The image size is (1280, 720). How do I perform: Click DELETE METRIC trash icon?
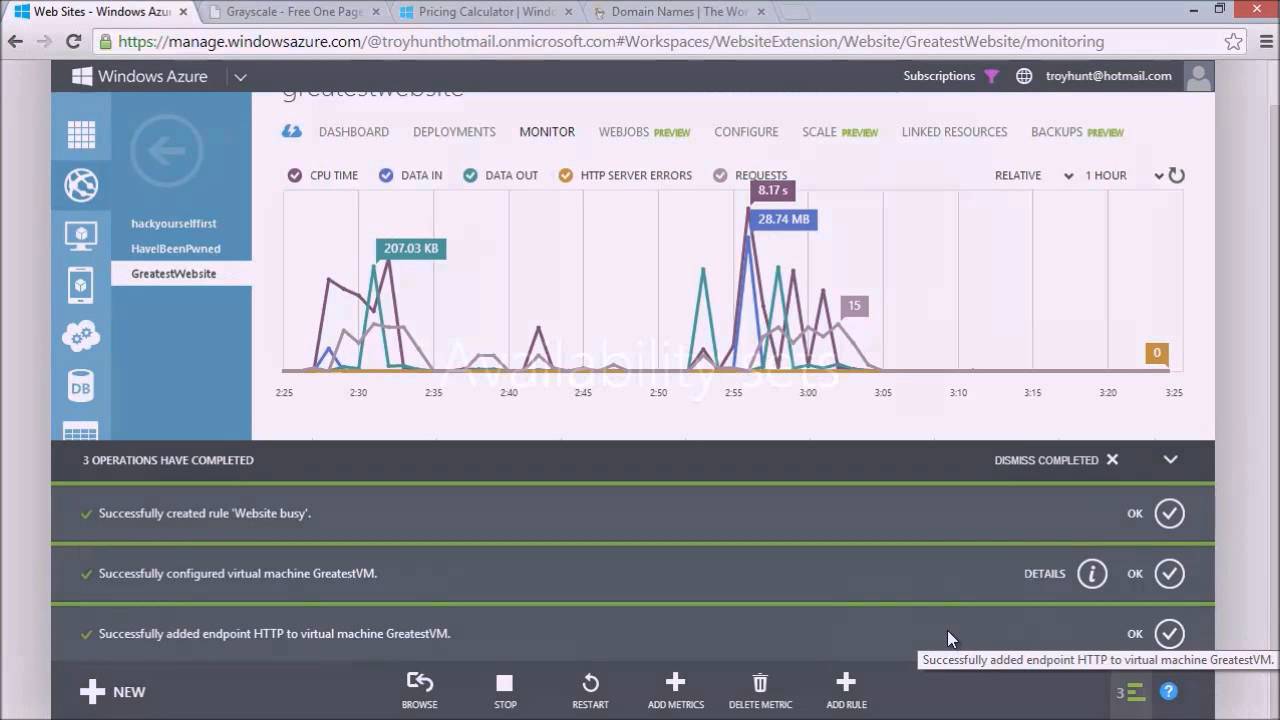point(760,683)
